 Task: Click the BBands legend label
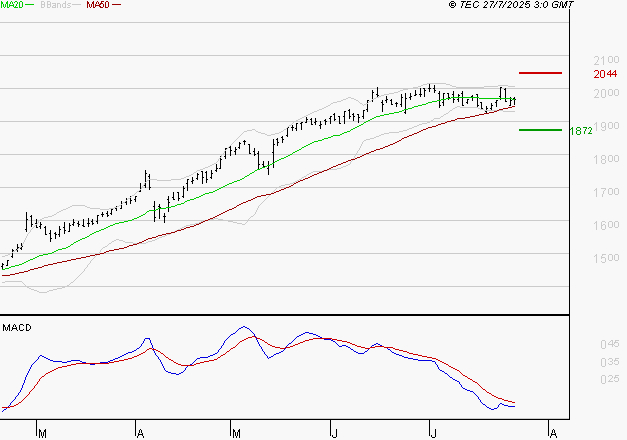56,5
